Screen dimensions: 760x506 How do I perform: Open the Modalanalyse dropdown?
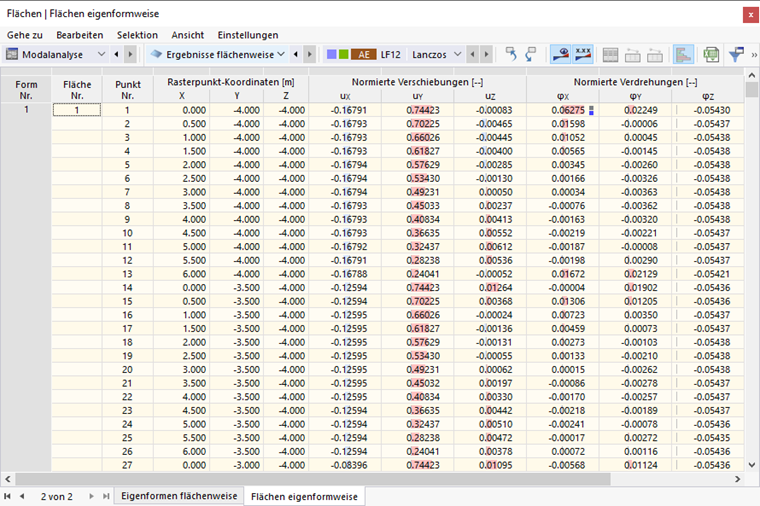click(101, 54)
